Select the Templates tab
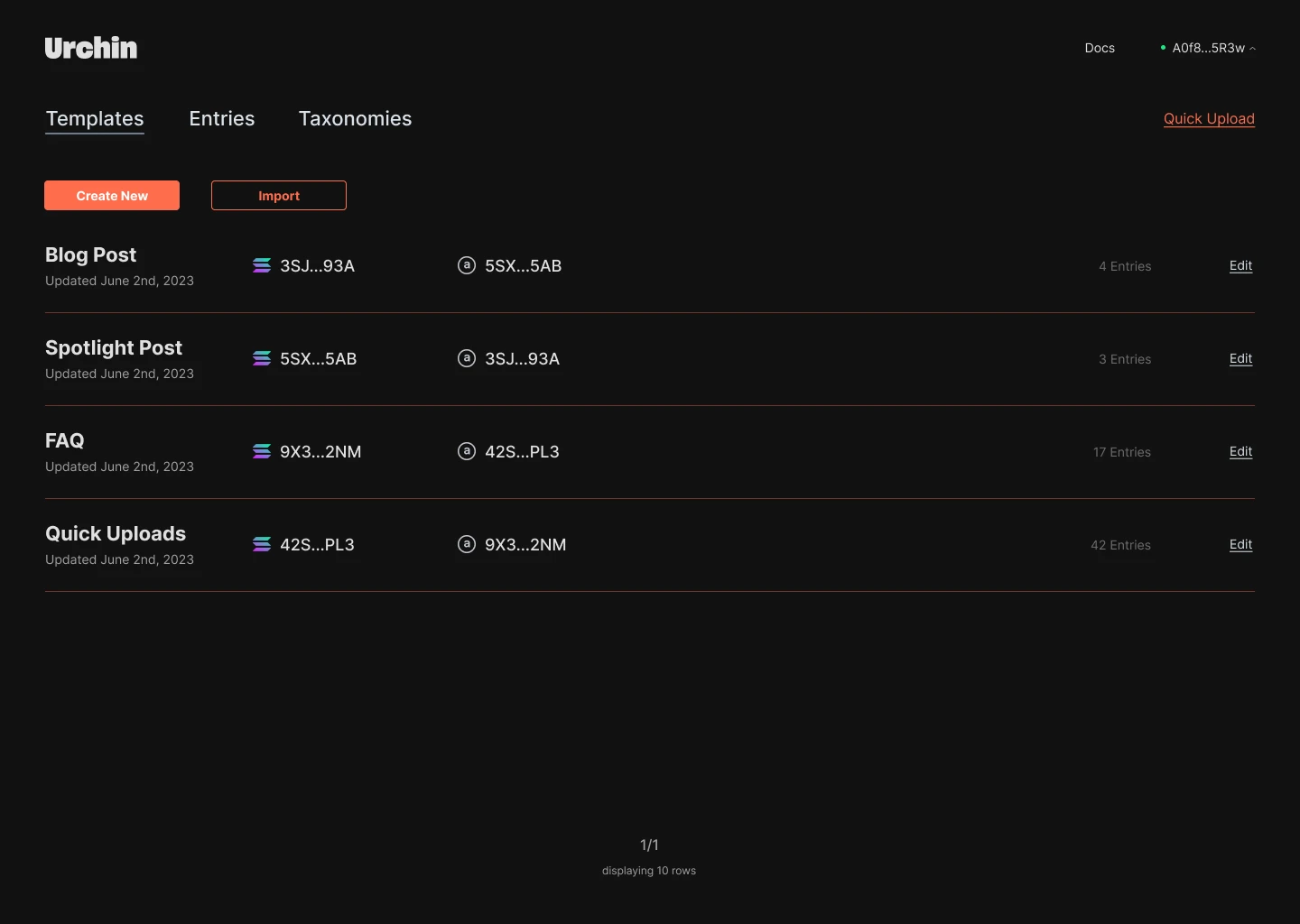 pos(95,118)
